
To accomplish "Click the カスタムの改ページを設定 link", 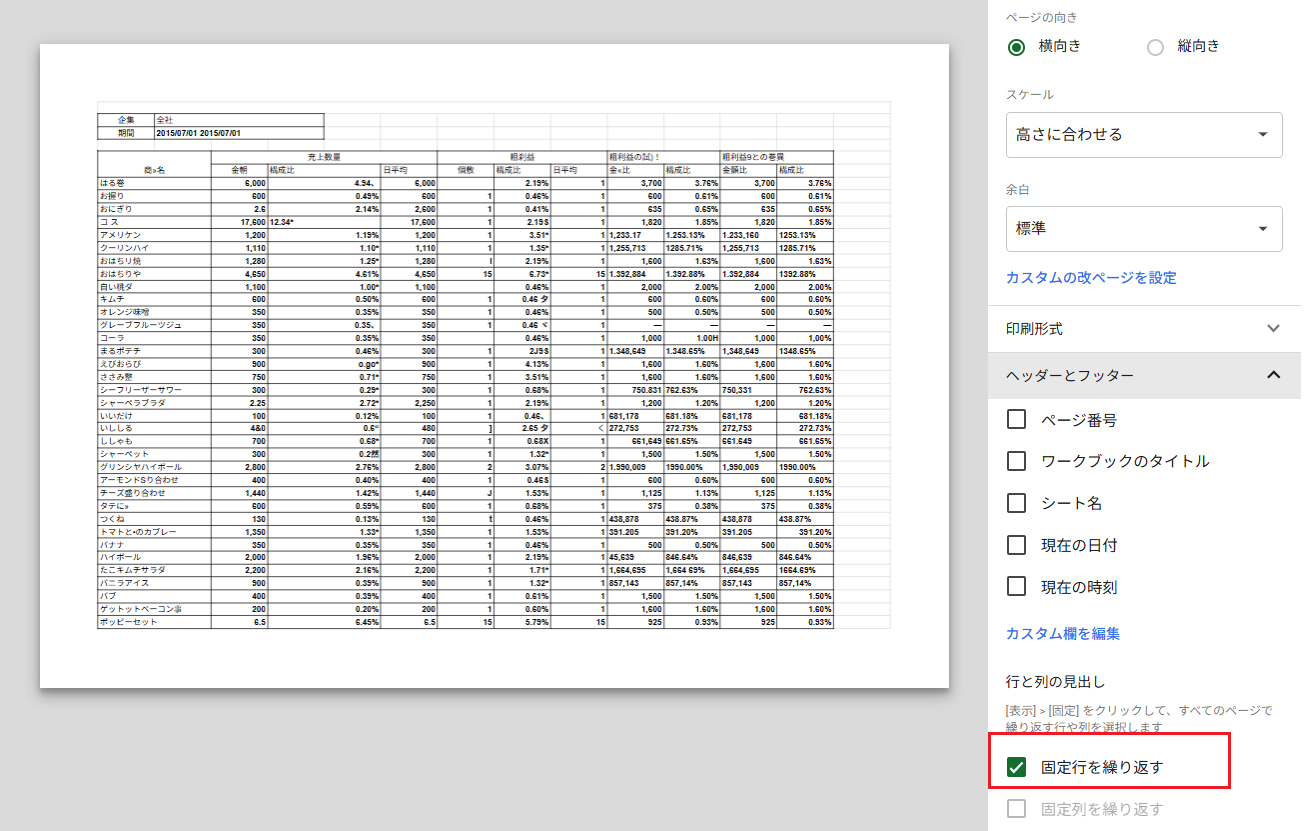I will tap(1091, 278).
